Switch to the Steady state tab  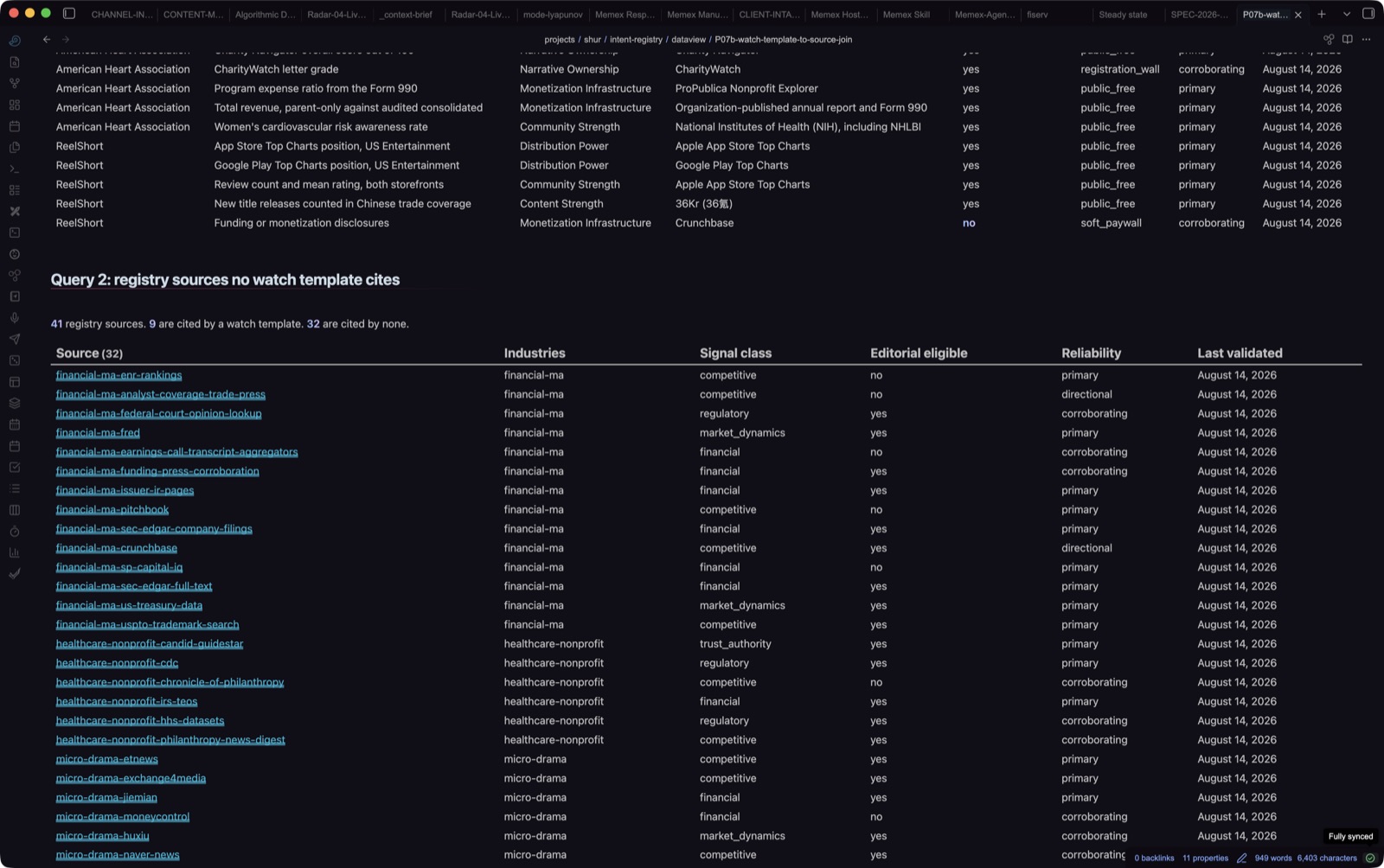(x=1123, y=15)
